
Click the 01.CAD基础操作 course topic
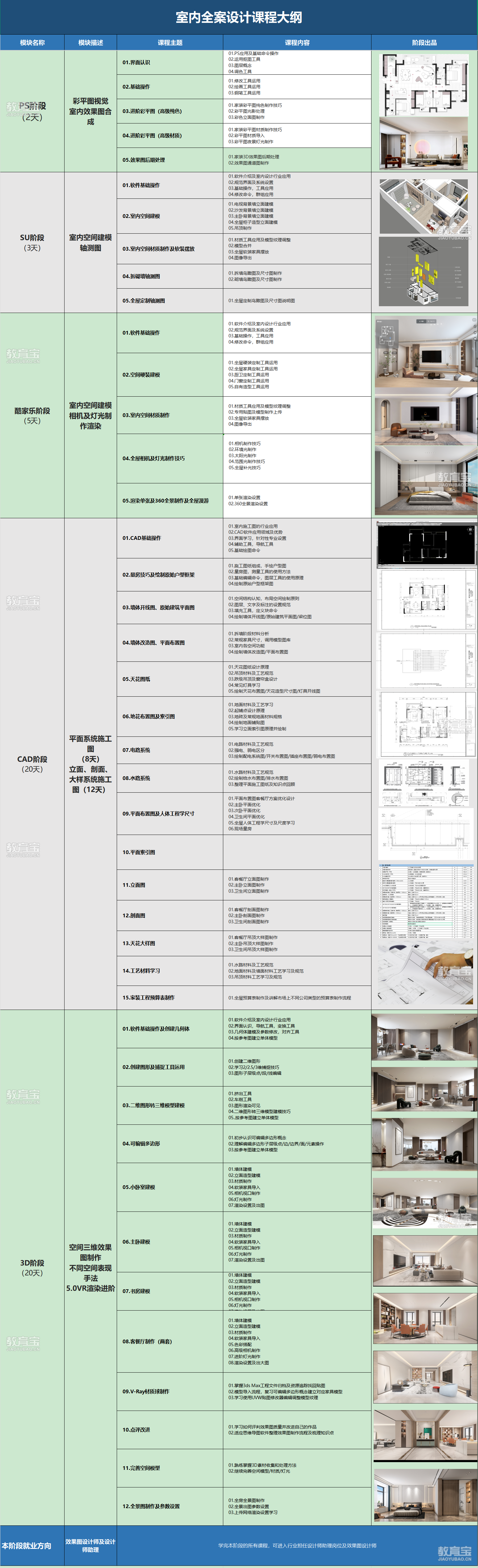(x=142, y=538)
